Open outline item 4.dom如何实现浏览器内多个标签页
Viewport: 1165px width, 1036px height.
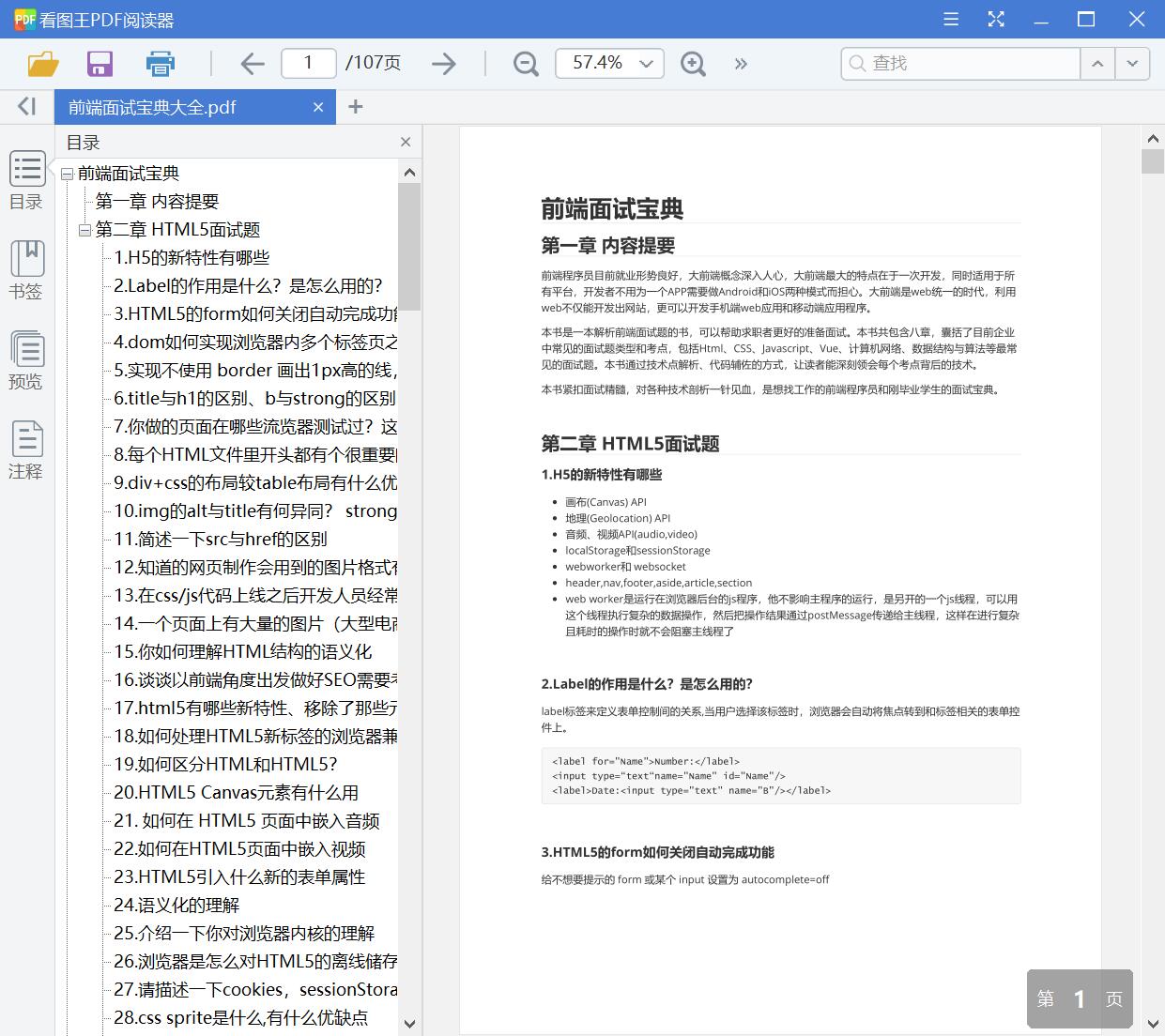coord(255,343)
